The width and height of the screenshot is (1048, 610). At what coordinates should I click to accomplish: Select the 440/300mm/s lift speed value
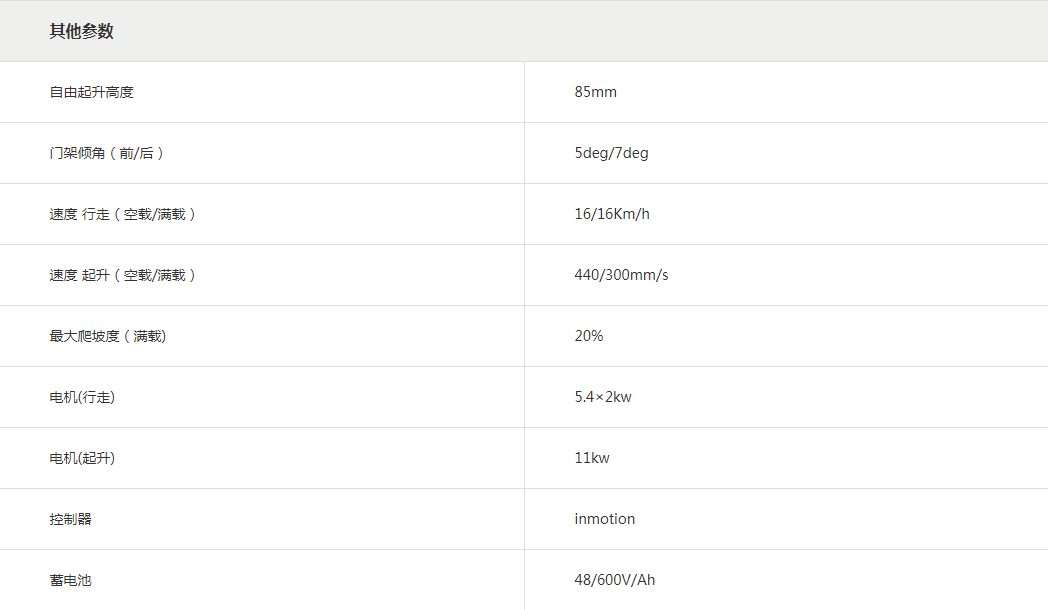[621, 275]
